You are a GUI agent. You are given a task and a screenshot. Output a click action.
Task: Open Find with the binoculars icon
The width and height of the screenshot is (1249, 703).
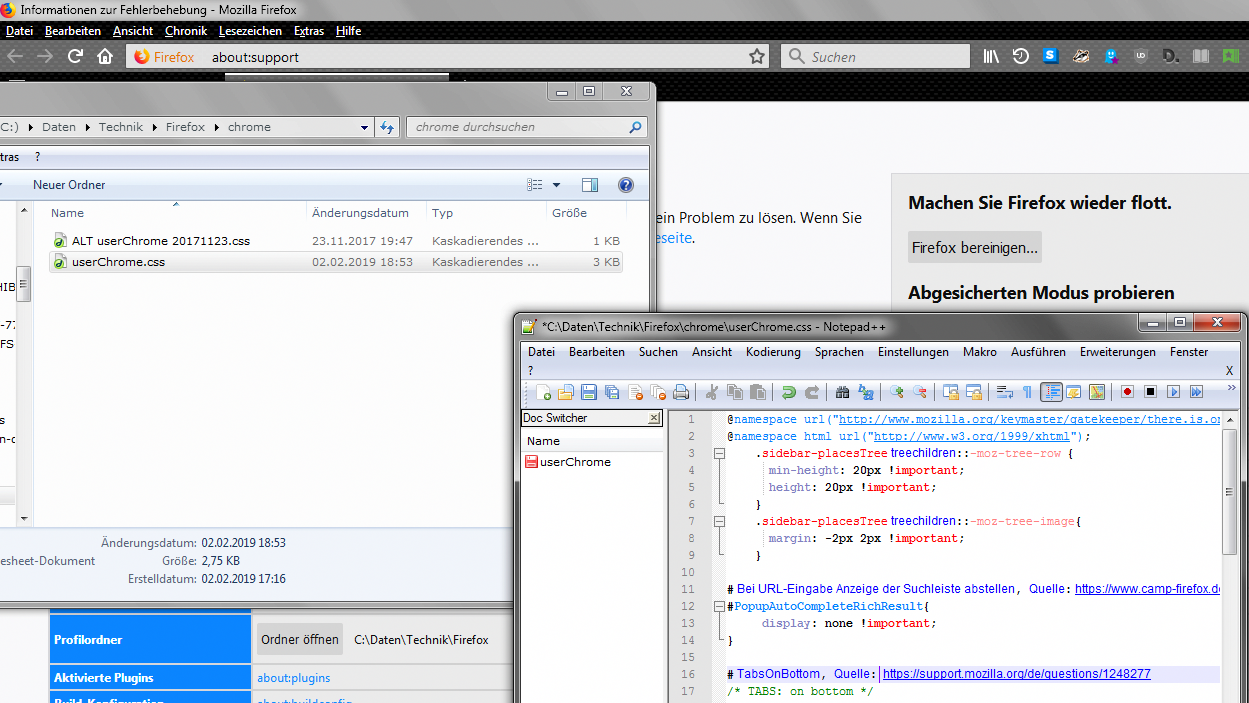(842, 392)
